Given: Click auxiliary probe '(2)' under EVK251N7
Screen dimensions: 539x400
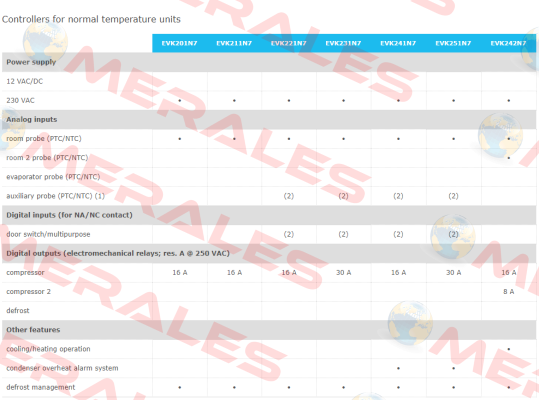Looking at the screenshot, I should [x=453, y=196].
